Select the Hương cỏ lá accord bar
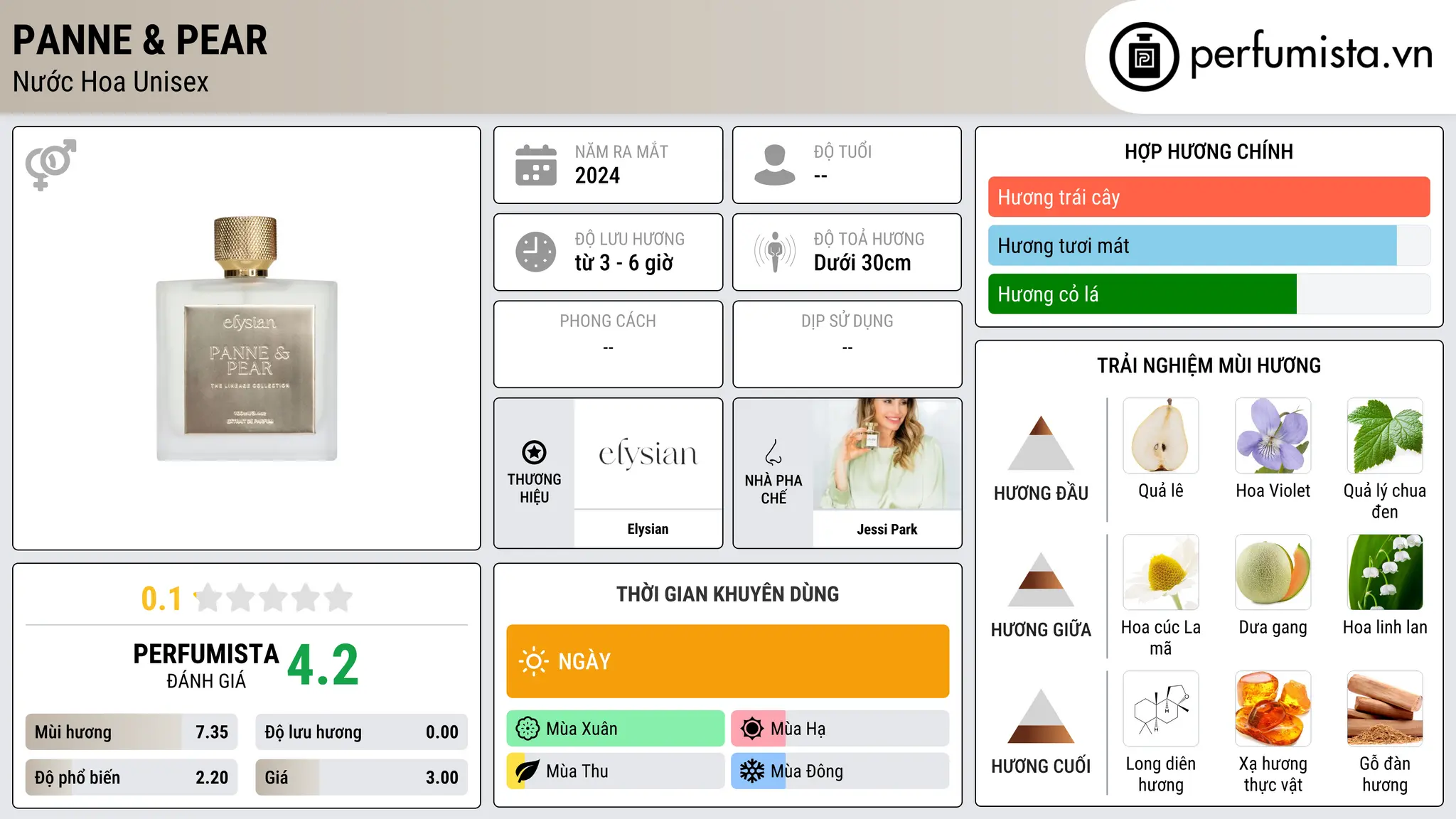Viewport: 1456px width, 819px height. (x=1209, y=294)
